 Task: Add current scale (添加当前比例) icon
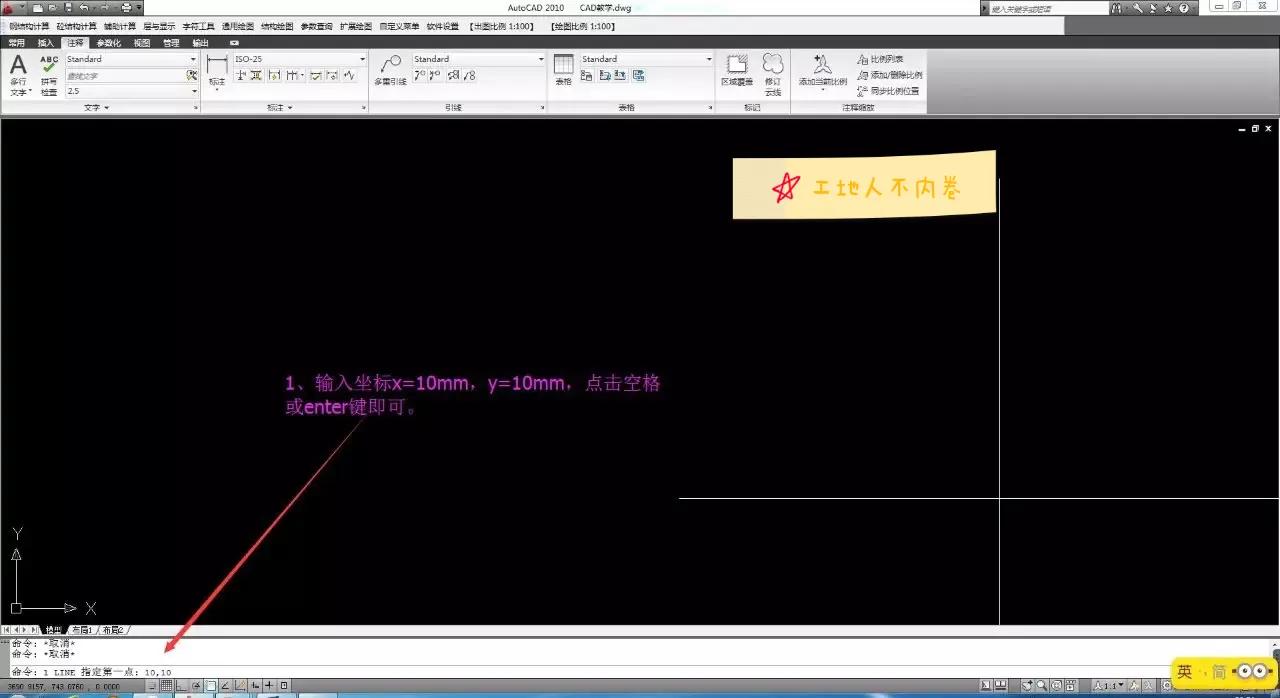[x=822, y=70]
